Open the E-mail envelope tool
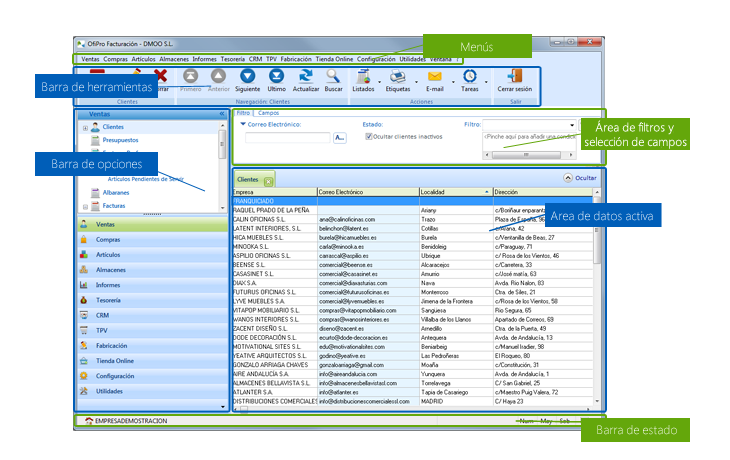 [435, 78]
